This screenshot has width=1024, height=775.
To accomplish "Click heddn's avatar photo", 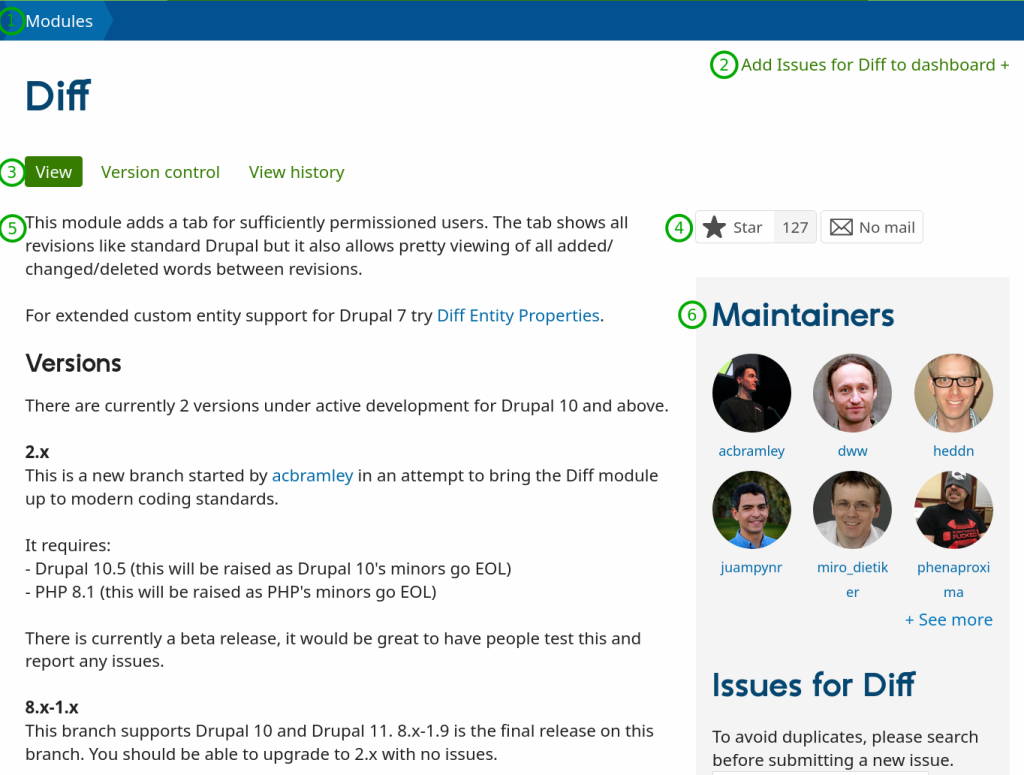I will coord(953,393).
